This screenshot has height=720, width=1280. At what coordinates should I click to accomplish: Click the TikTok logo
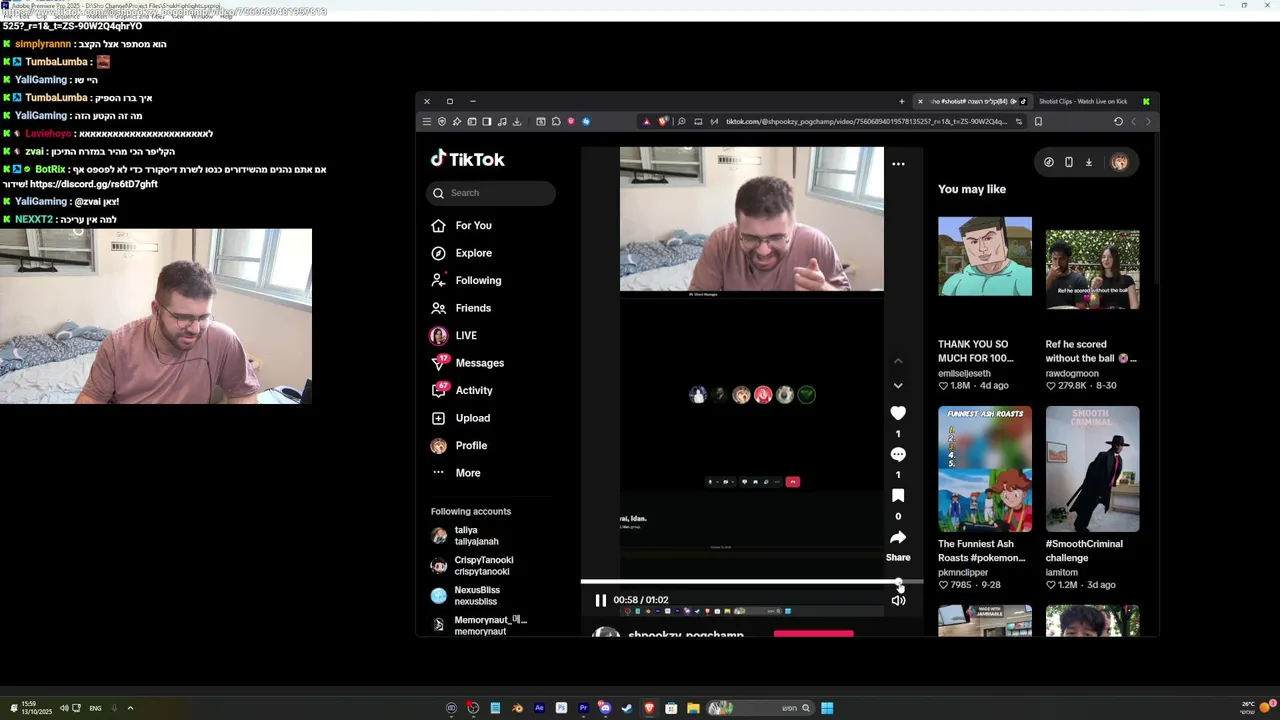pos(468,159)
